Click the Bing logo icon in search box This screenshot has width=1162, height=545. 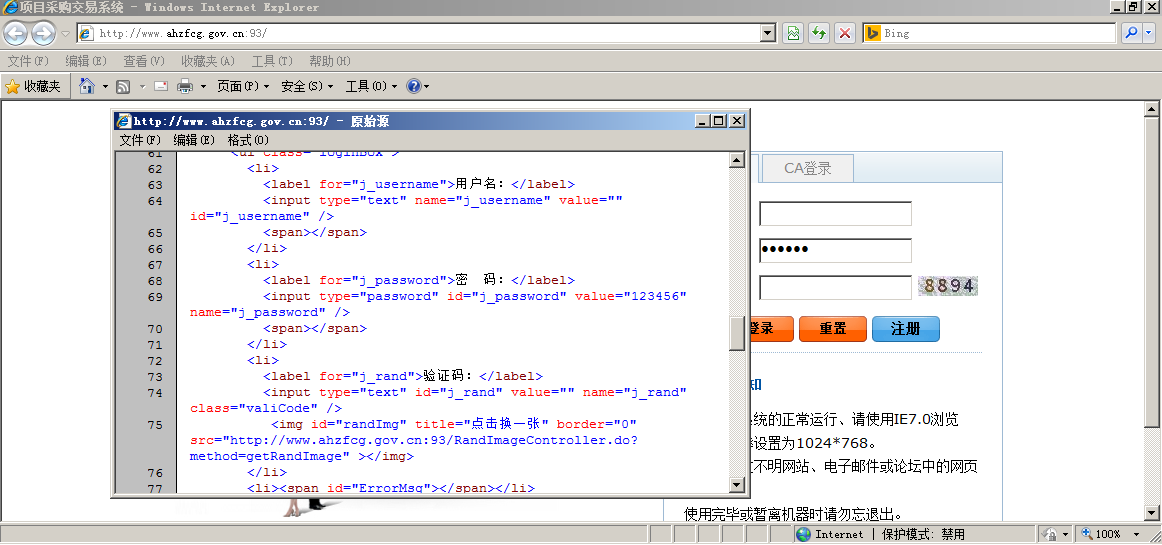pos(872,33)
